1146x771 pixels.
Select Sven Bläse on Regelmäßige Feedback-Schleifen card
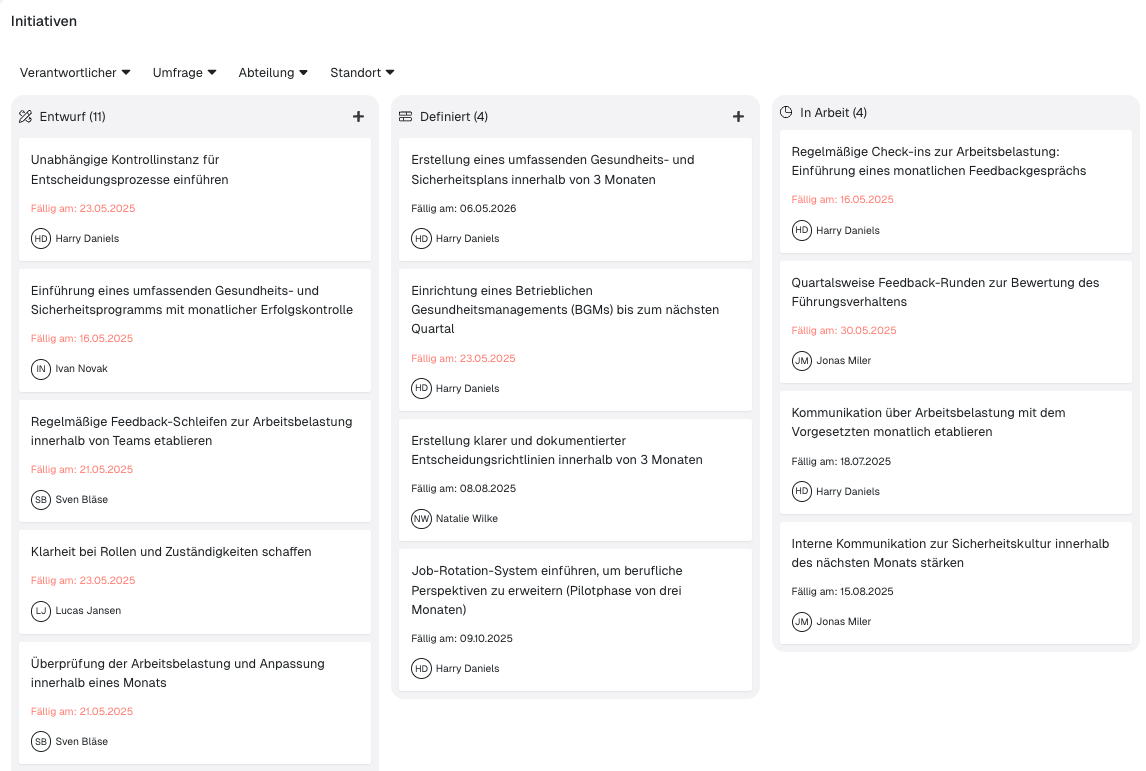click(81, 500)
